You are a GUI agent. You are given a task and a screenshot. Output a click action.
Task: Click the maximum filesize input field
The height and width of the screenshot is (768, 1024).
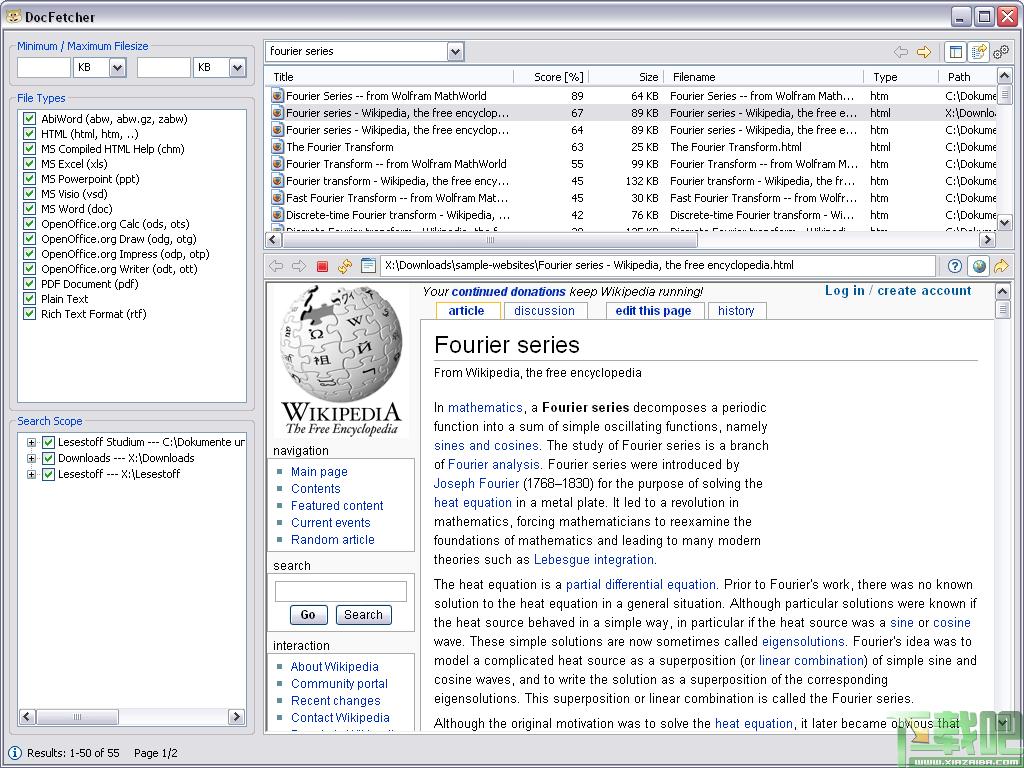pos(163,68)
